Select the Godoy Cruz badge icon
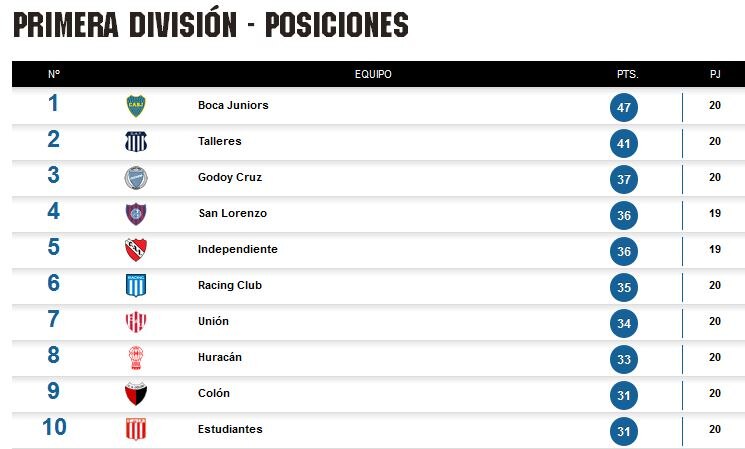 [x=136, y=178]
